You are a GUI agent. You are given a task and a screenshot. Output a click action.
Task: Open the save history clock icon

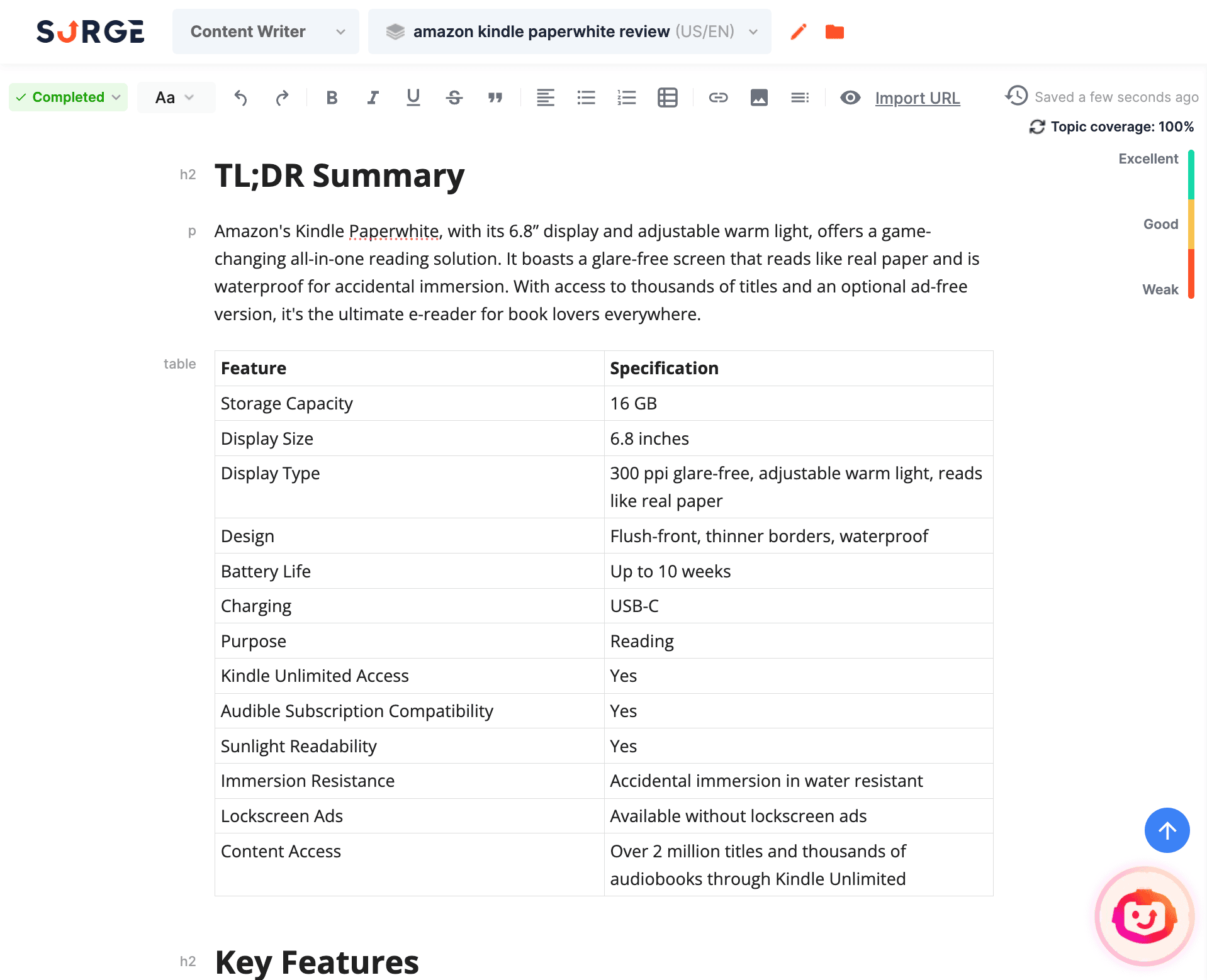click(1016, 96)
